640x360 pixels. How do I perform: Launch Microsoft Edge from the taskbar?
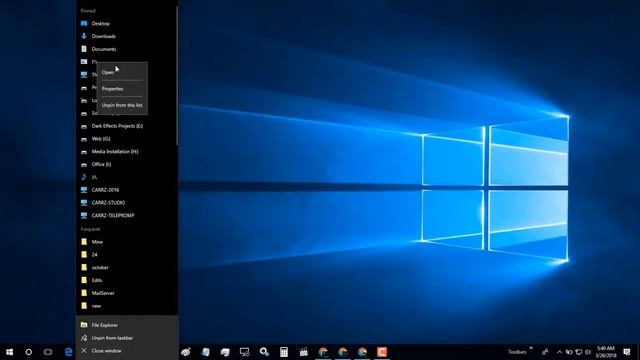pyautogui.click(x=68, y=351)
